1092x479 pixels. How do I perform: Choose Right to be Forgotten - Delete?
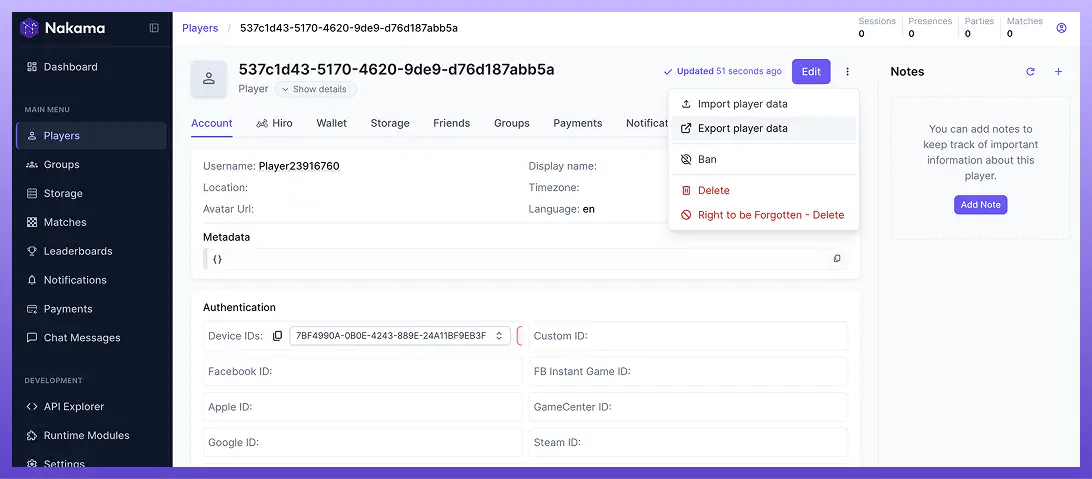click(x=763, y=215)
